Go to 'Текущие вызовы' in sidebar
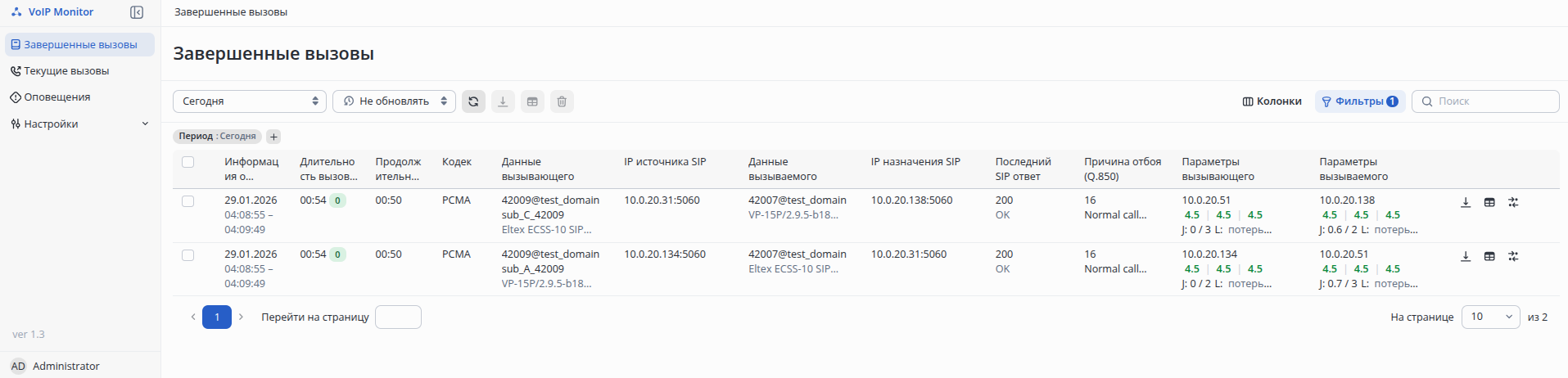The image size is (1568, 378). coord(66,71)
